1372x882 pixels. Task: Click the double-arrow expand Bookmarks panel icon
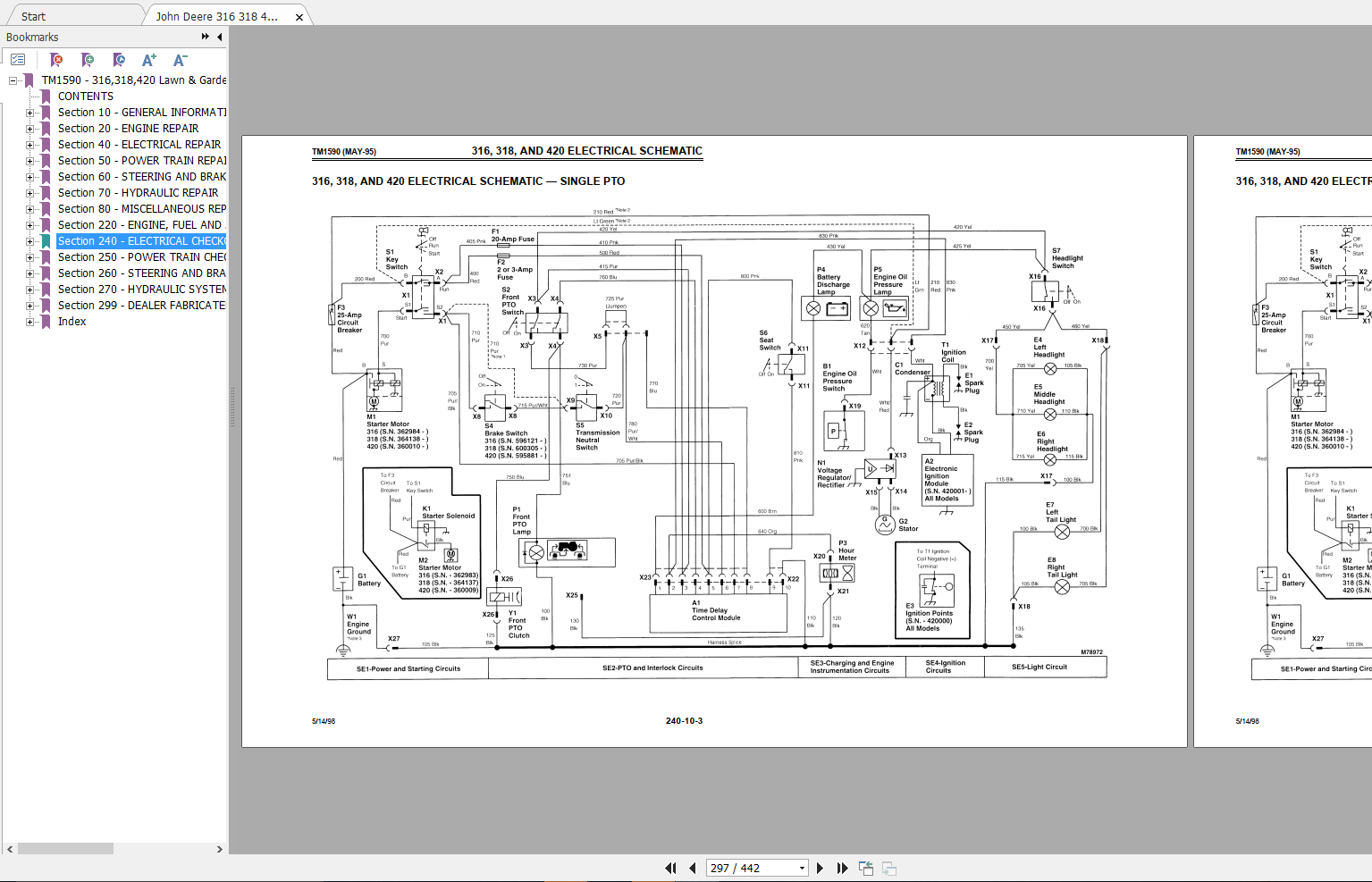click(x=206, y=37)
